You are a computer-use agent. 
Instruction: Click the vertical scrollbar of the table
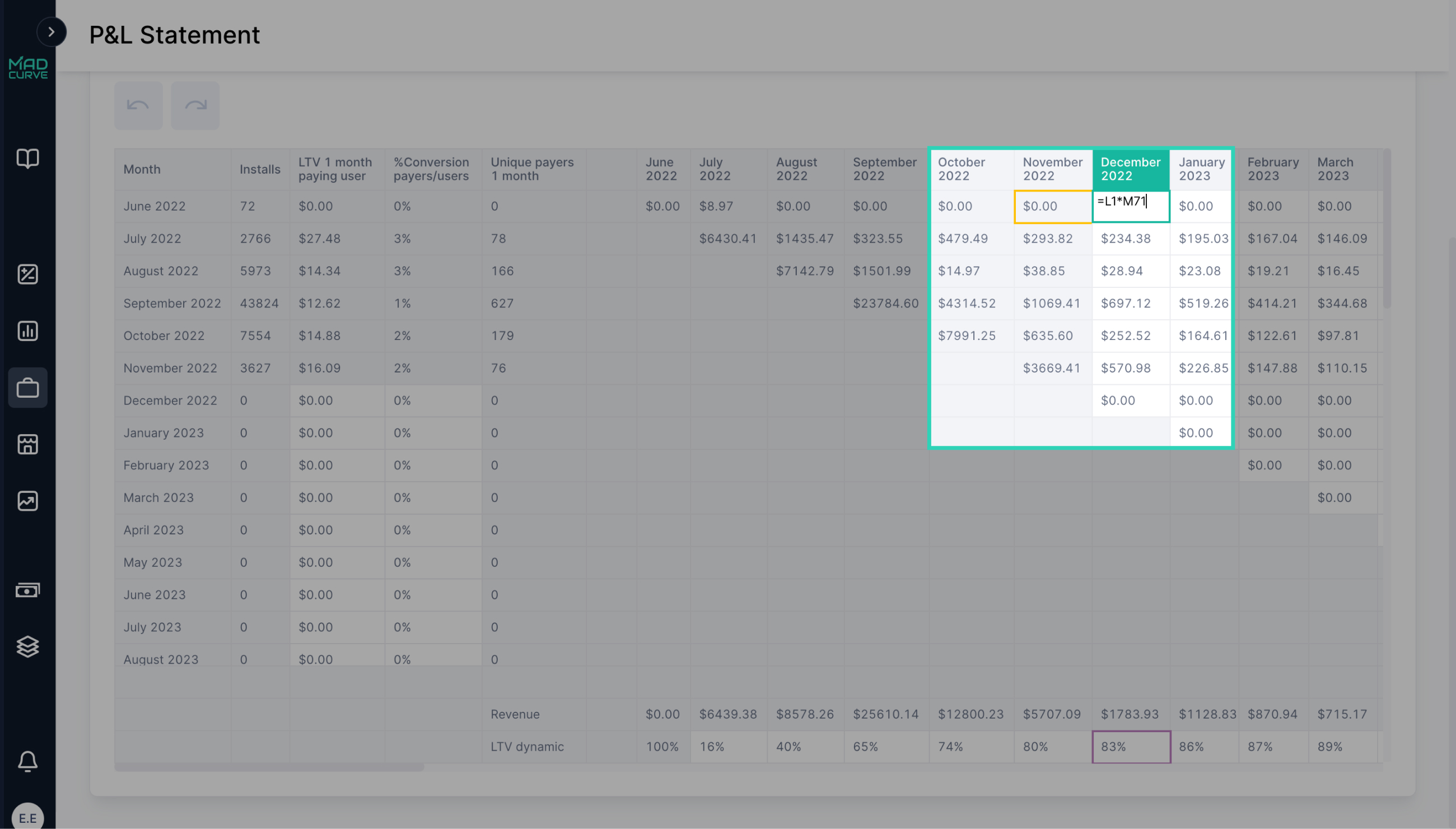[x=1387, y=228]
